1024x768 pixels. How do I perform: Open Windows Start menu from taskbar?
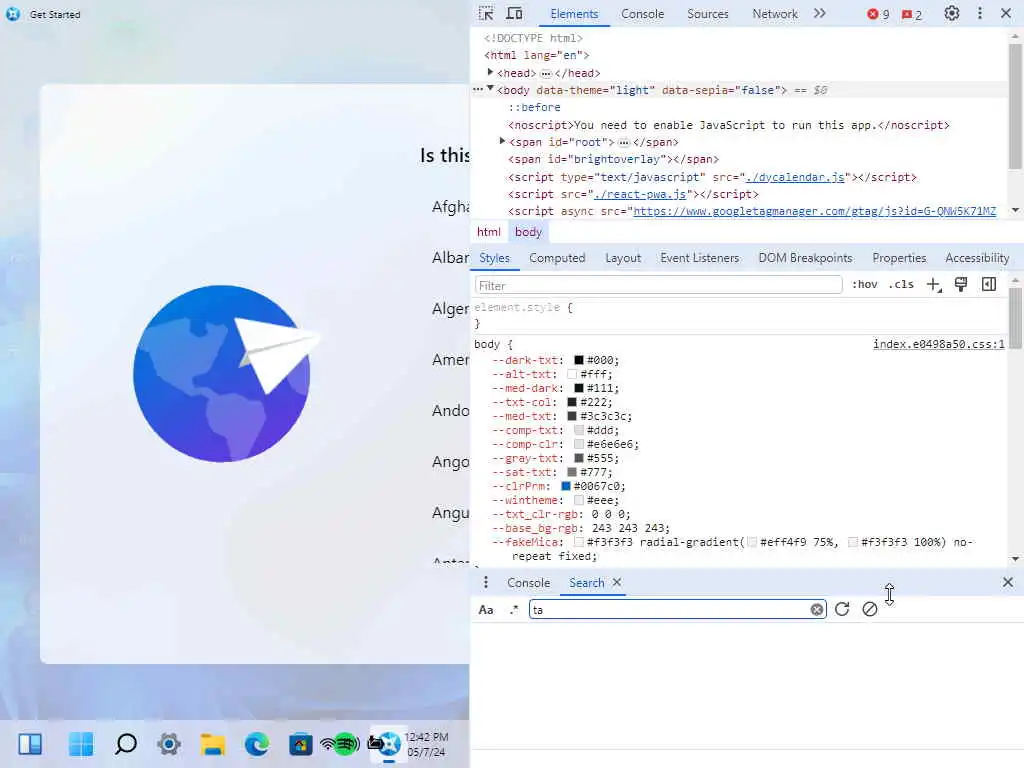tap(81, 744)
